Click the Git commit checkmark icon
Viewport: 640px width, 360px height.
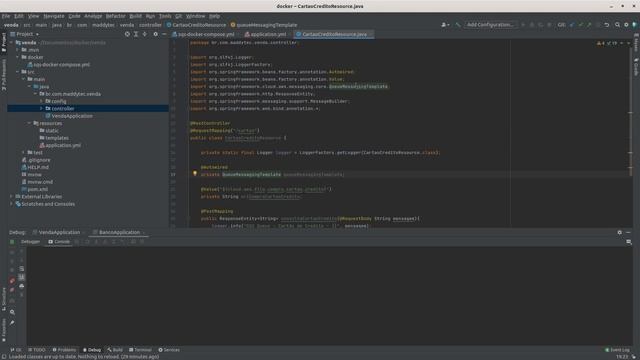(x=580, y=25)
